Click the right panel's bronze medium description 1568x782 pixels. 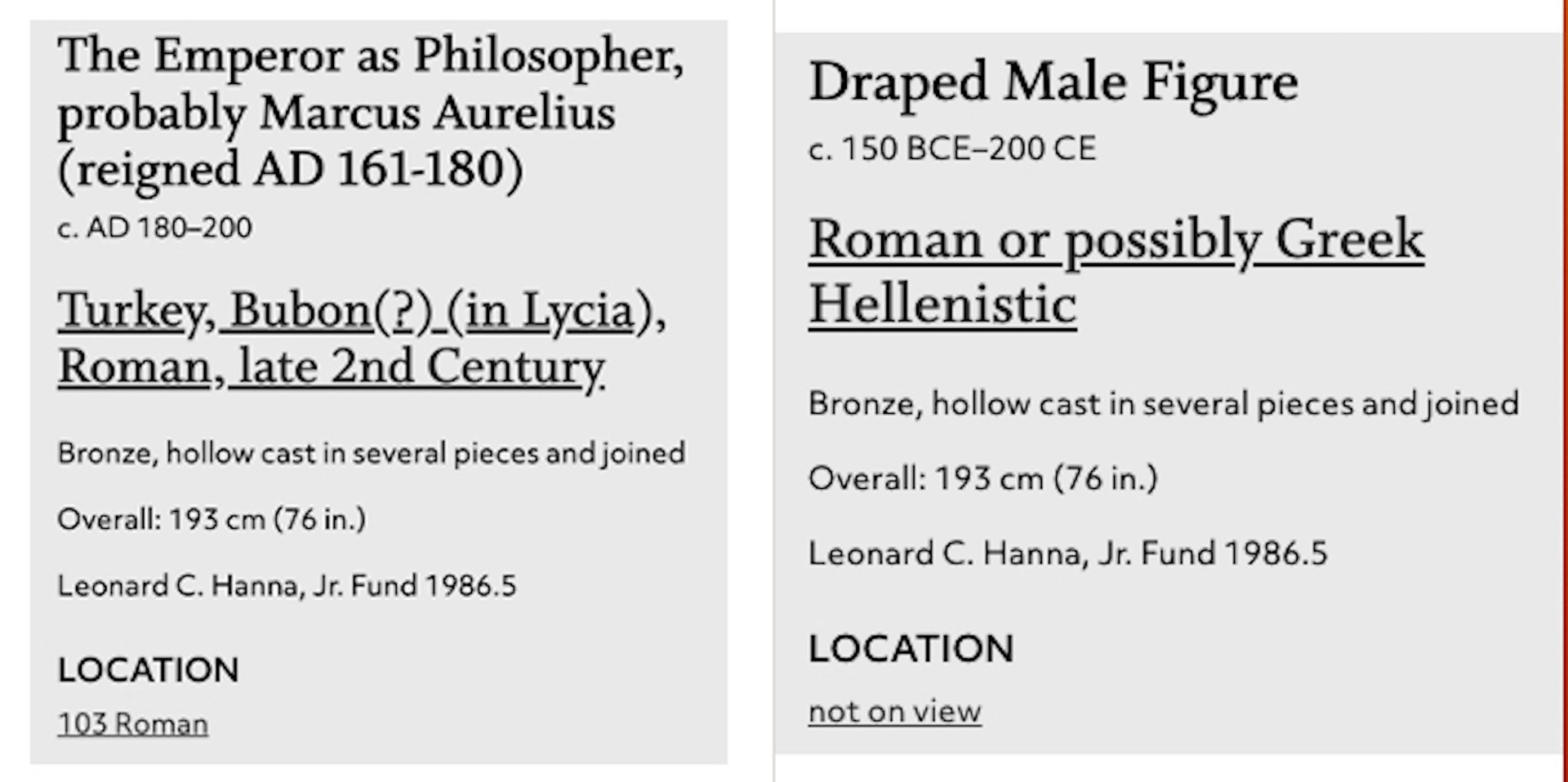tap(1164, 404)
